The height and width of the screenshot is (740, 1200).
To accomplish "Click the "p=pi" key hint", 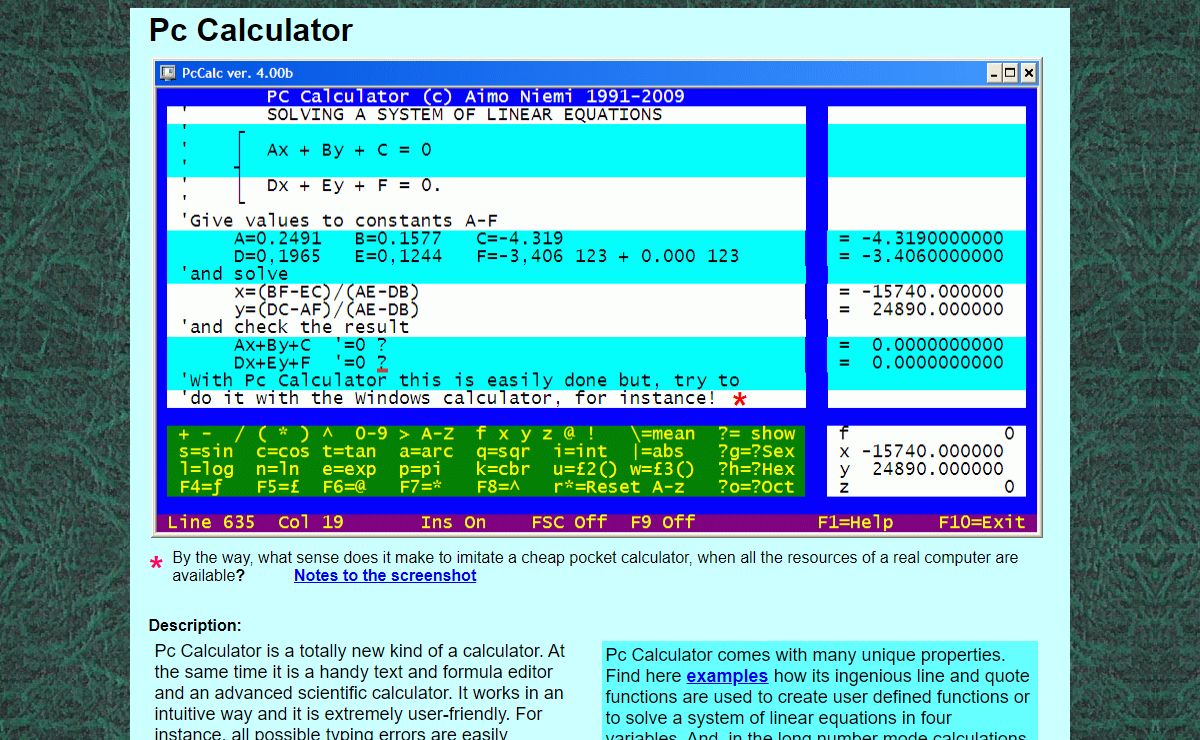I will pos(420,470).
